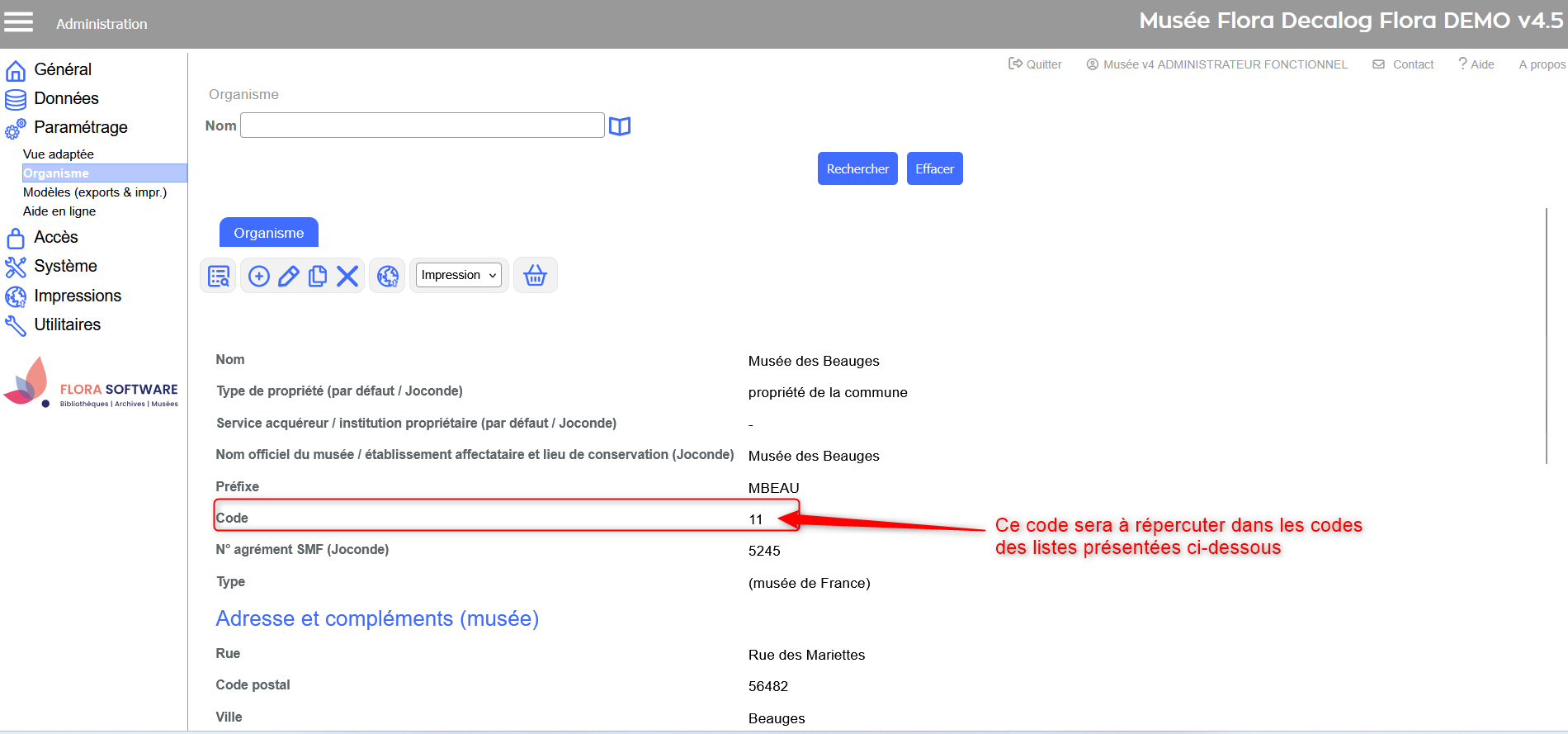Select the Organisme tab
This screenshot has width=1568, height=734.
269,233
